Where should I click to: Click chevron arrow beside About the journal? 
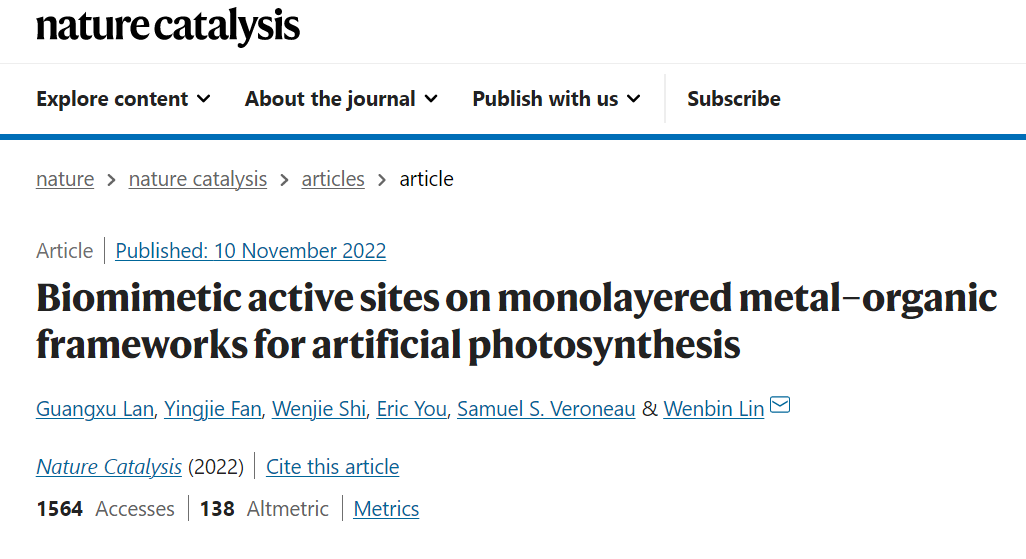coord(431,99)
